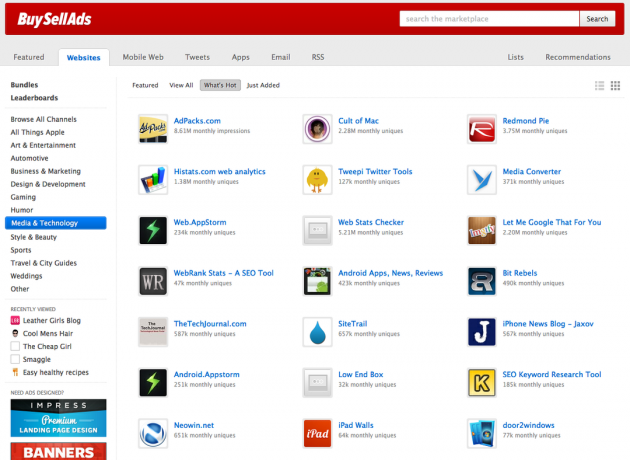The image size is (630, 460).
Task: Select the Automotive channel
Action: point(29,158)
